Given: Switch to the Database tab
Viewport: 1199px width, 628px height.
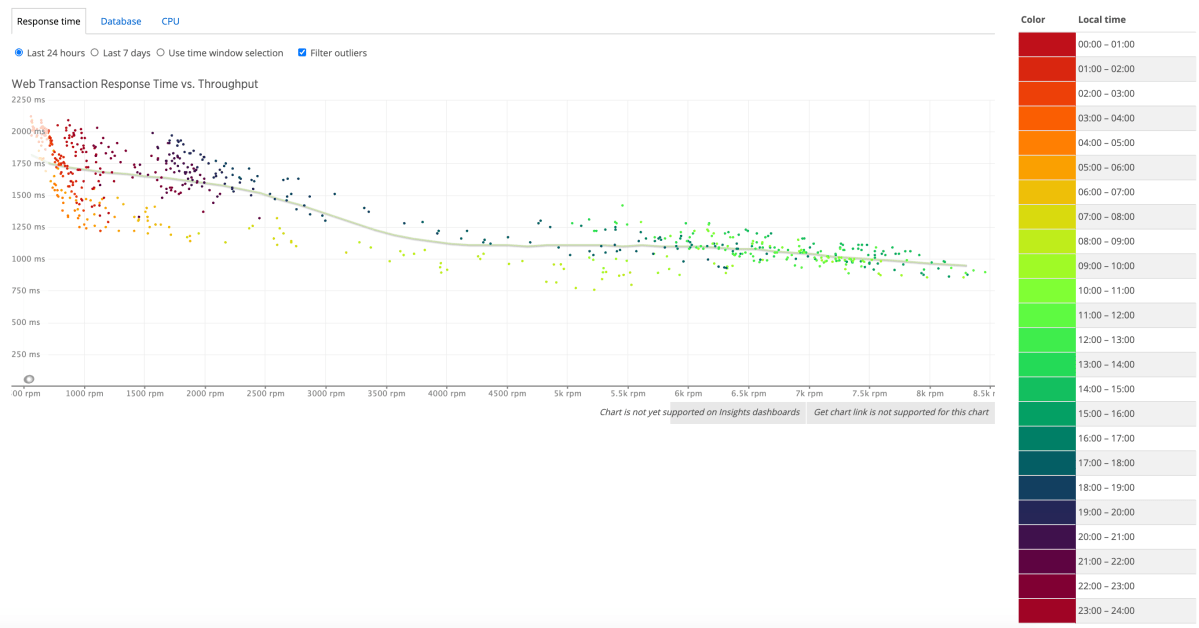Looking at the screenshot, I should tap(120, 20).
